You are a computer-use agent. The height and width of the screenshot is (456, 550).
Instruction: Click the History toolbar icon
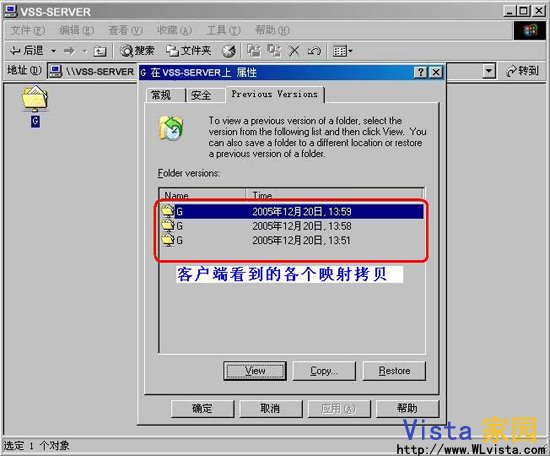(229, 51)
